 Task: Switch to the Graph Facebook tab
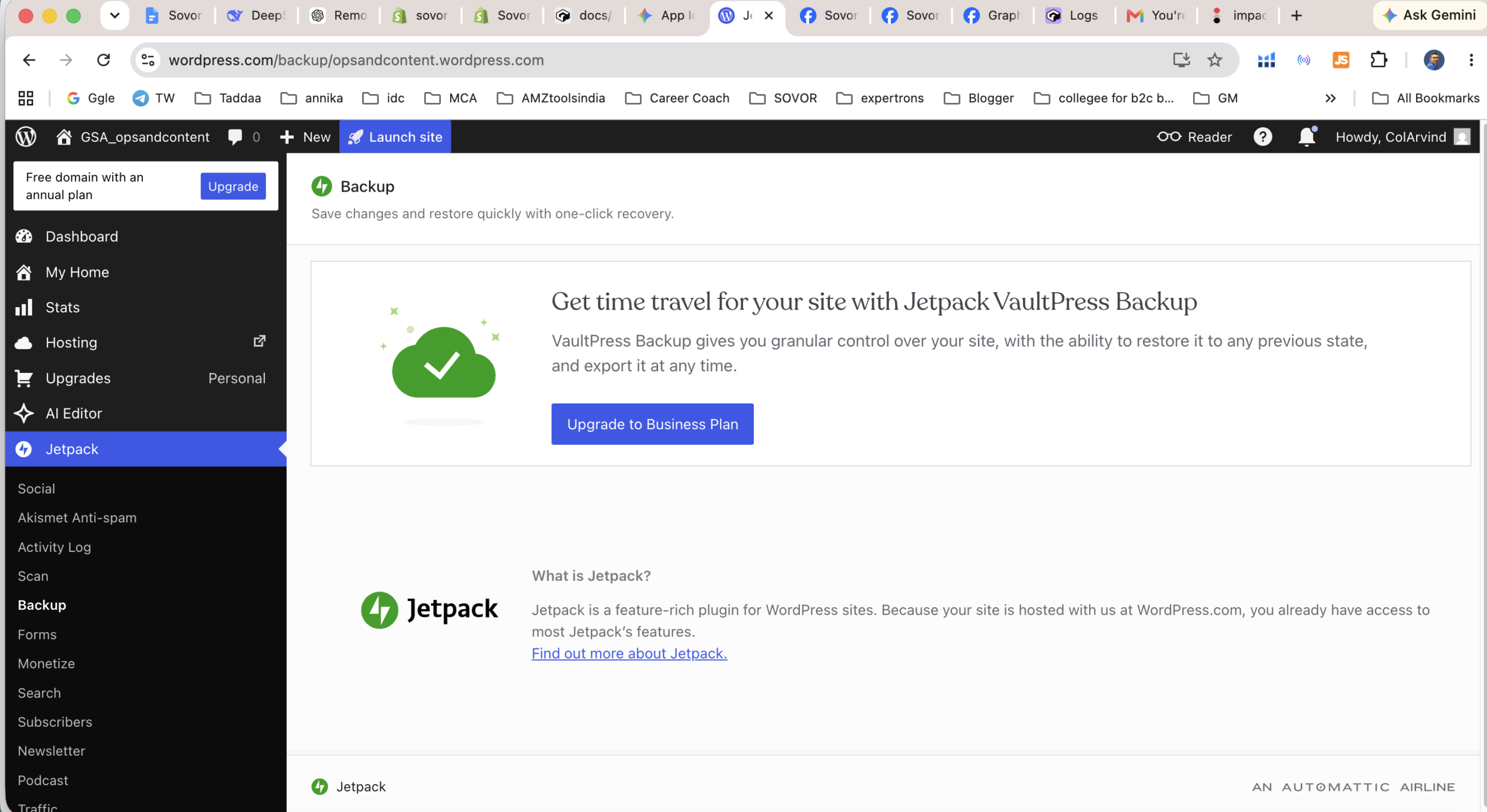tap(992, 16)
